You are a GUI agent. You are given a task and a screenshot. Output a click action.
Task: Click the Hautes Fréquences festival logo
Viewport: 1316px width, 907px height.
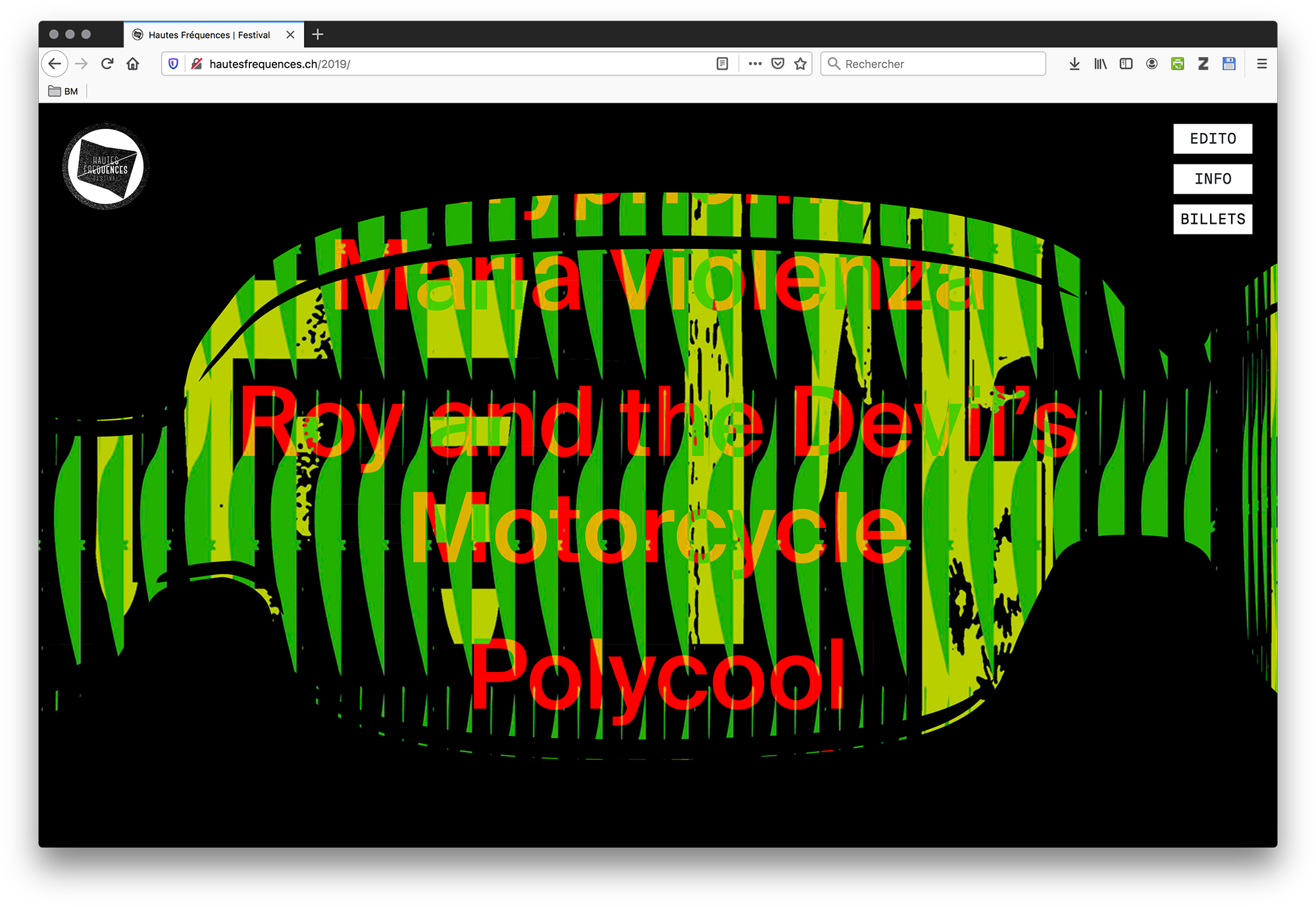[x=105, y=167]
